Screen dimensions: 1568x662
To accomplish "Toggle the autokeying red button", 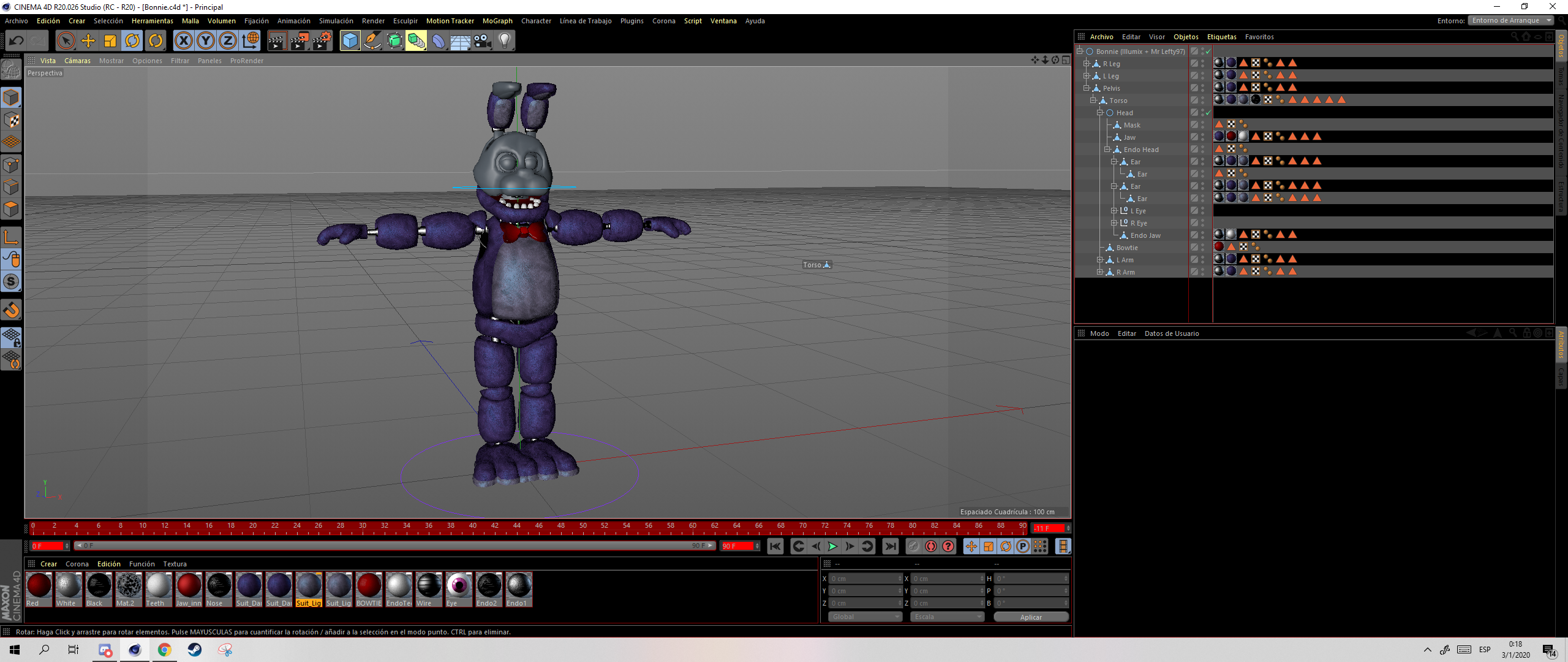I will [931, 546].
